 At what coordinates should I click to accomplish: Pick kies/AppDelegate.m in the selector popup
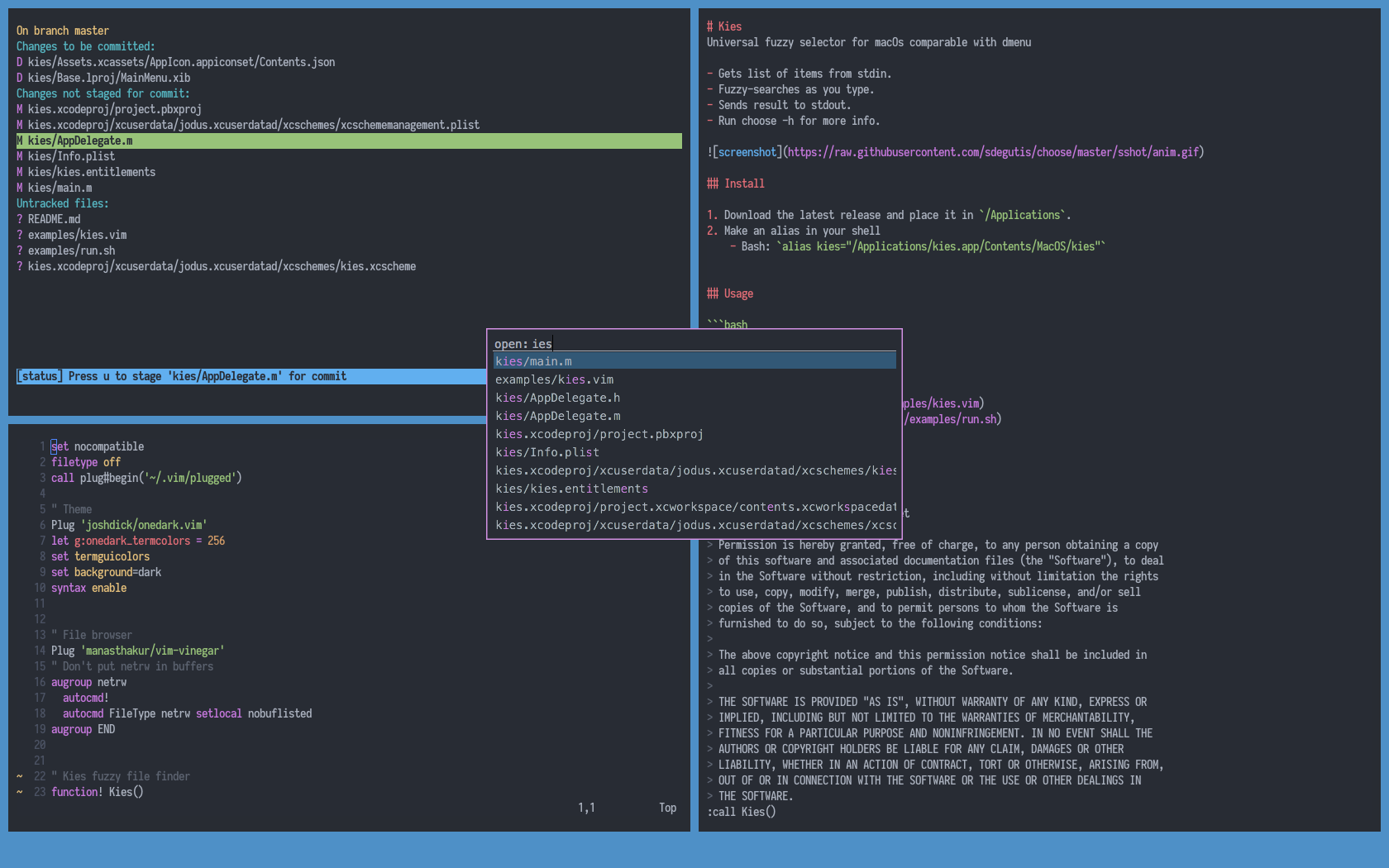click(694, 416)
